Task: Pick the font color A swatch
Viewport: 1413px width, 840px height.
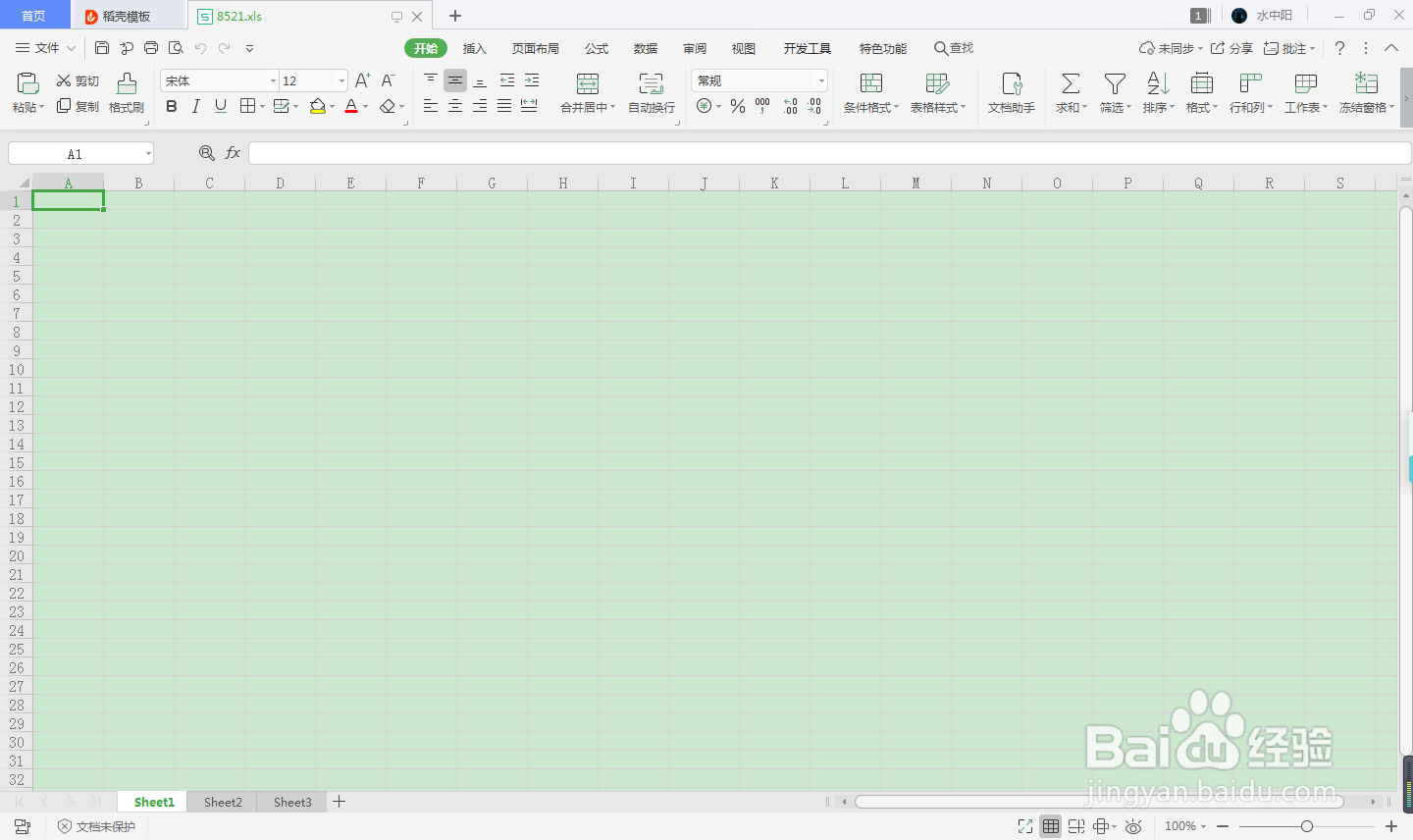Action: (x=351, y=106)
